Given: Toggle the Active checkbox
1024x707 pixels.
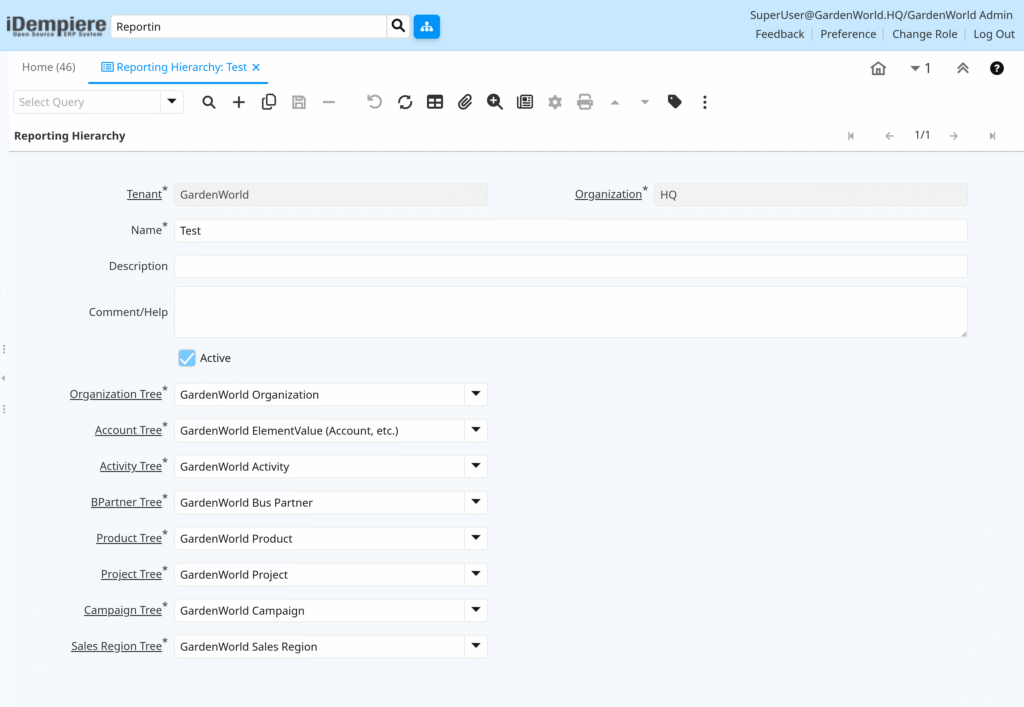Looking at the screenshot, I should click(187, 358).
